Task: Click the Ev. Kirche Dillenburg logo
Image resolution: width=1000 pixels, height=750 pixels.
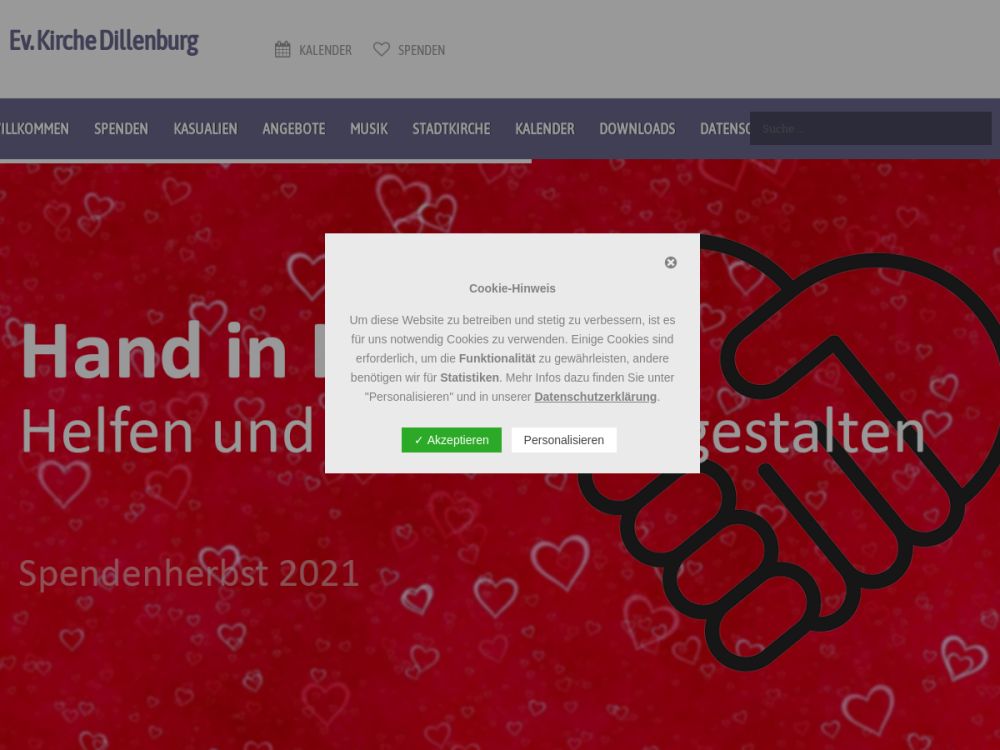Action: tap(104, 41)
